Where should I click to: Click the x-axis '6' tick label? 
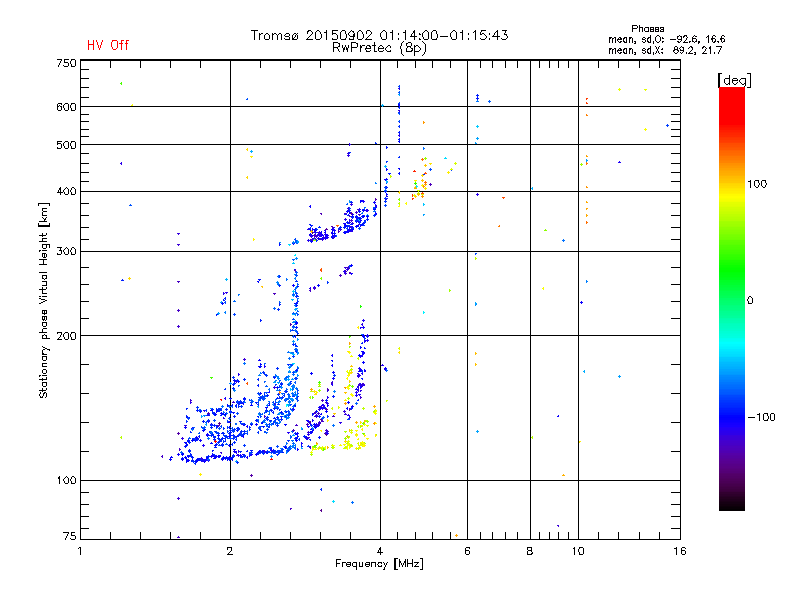pyautogui.click(x=467, y=551)
